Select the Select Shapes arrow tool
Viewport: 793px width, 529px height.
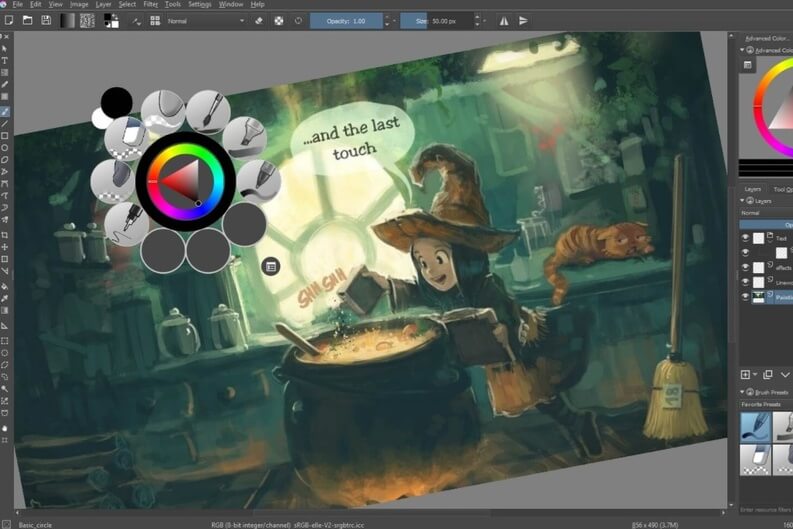click(5, 49)
